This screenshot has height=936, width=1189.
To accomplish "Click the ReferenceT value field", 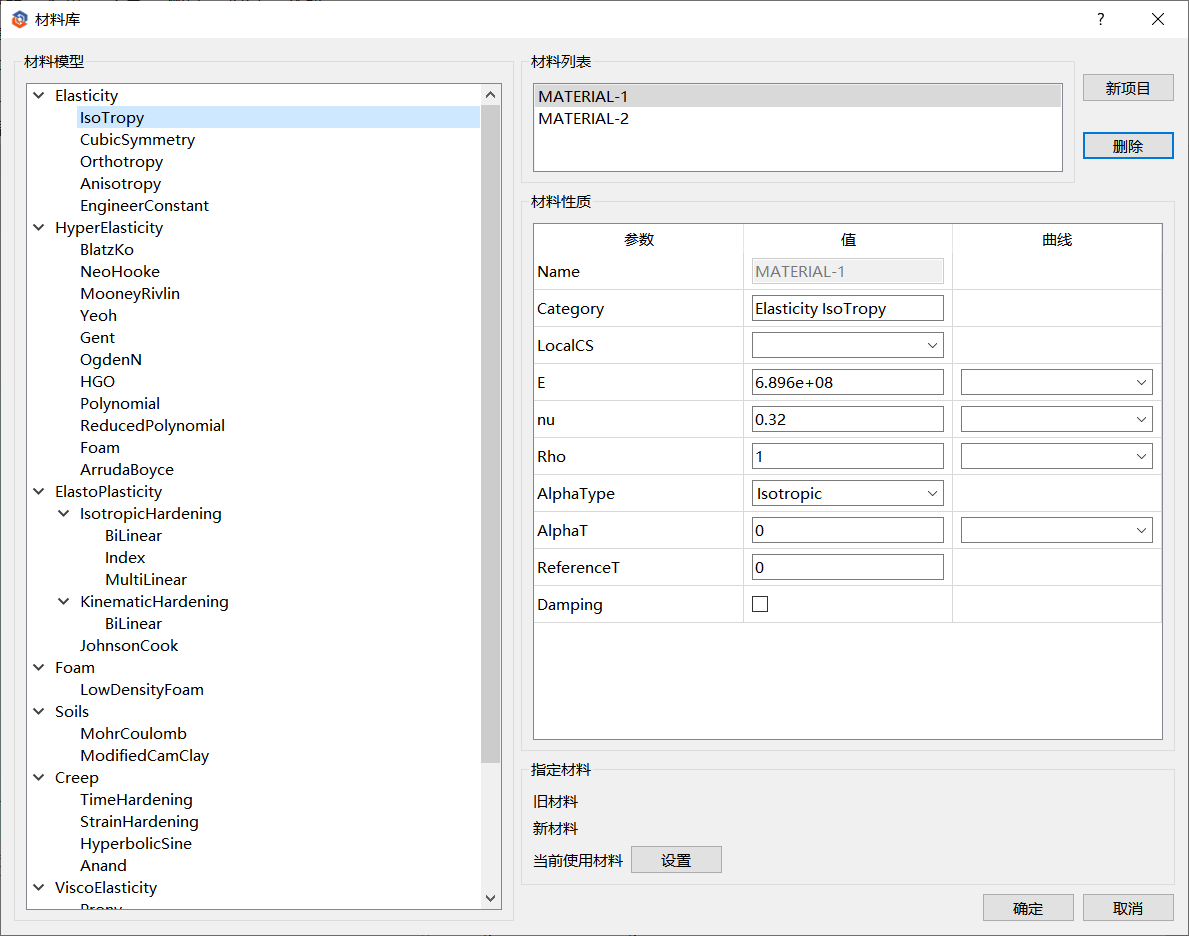I will (848, 567).
